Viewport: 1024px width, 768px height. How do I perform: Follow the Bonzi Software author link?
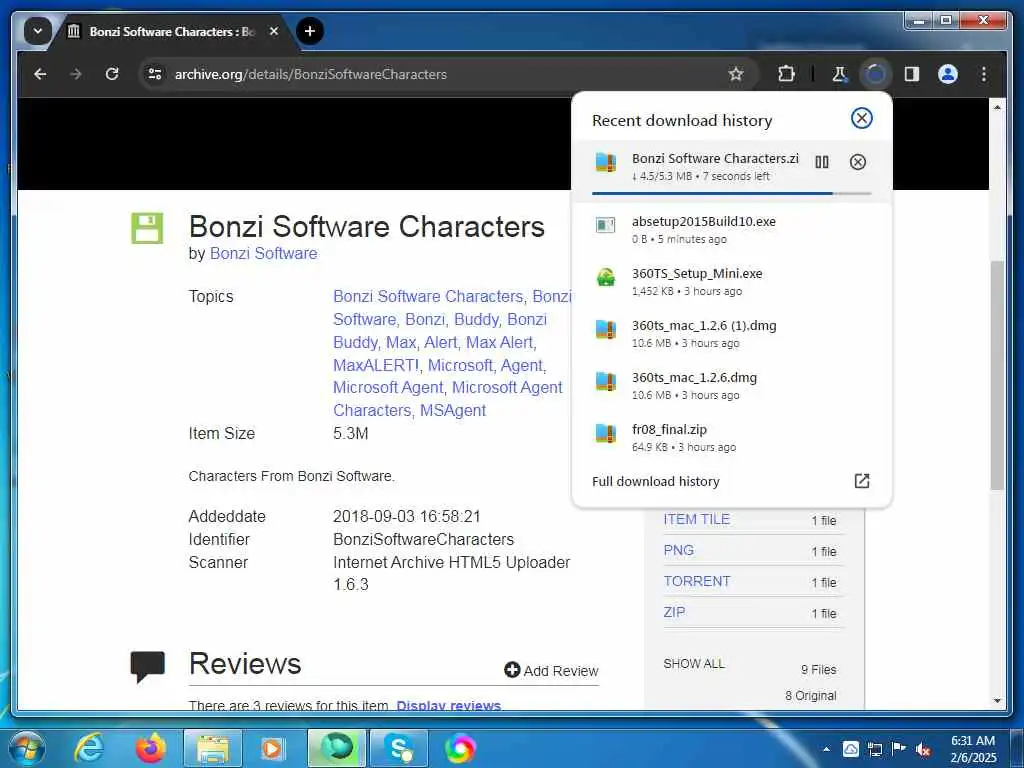coord(263,253)
